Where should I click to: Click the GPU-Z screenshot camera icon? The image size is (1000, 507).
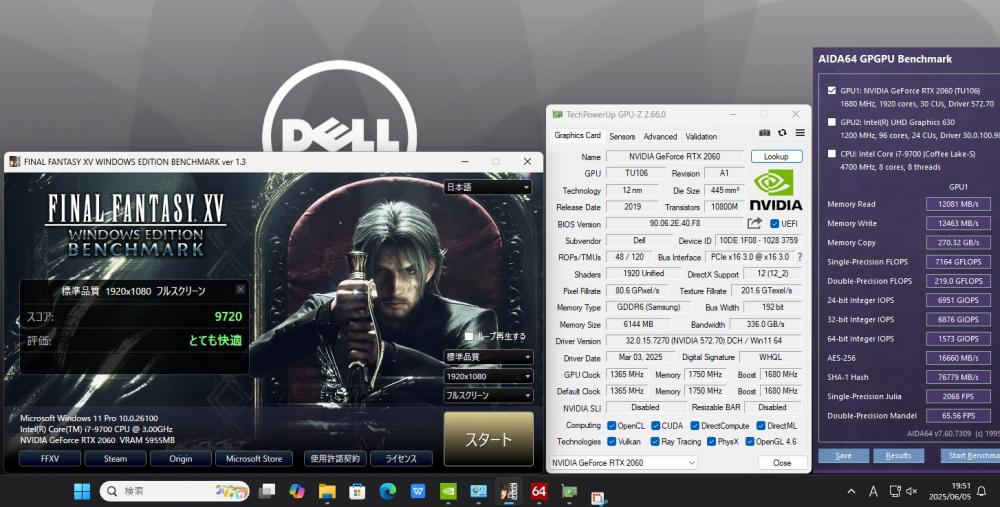pyautogui.click(x=765, y=133)
